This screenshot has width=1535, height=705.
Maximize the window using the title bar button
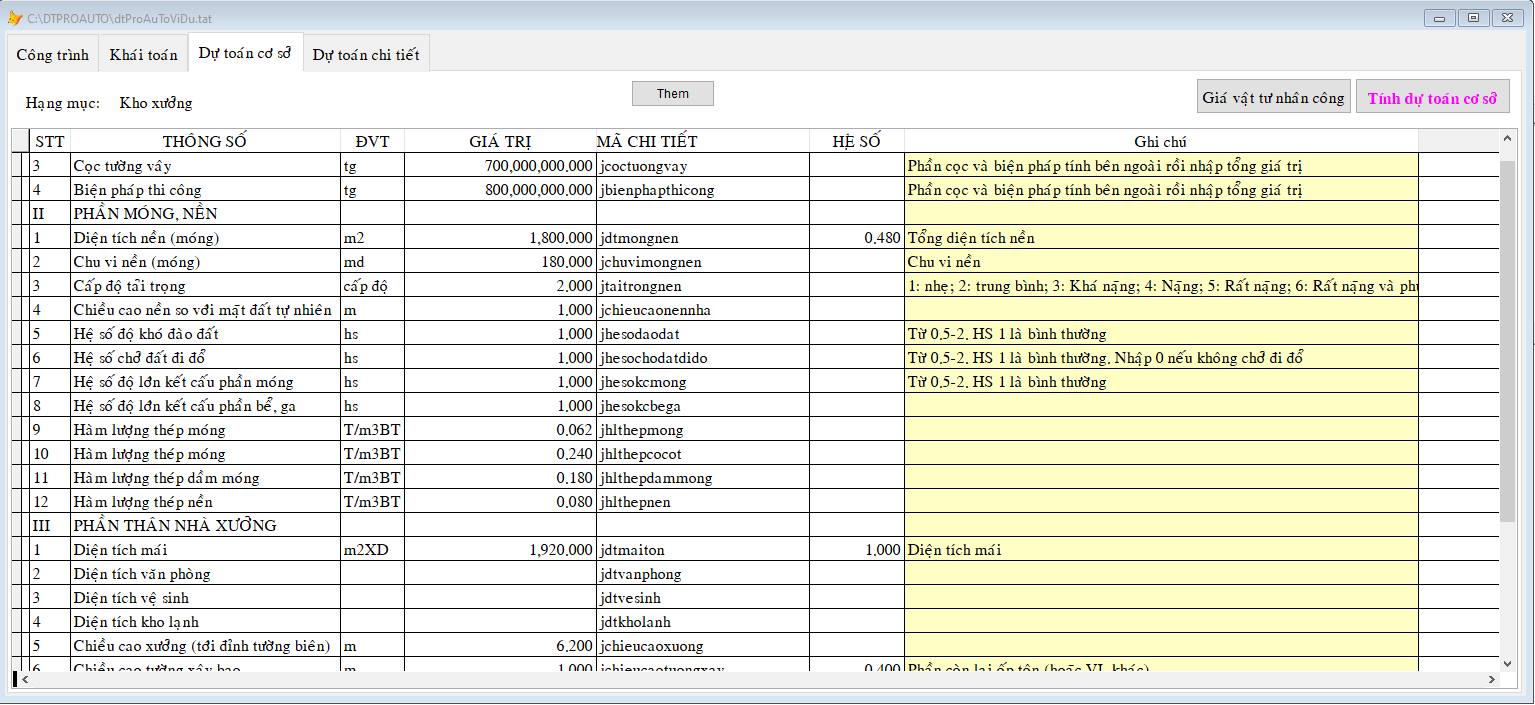click(1473, 17)
